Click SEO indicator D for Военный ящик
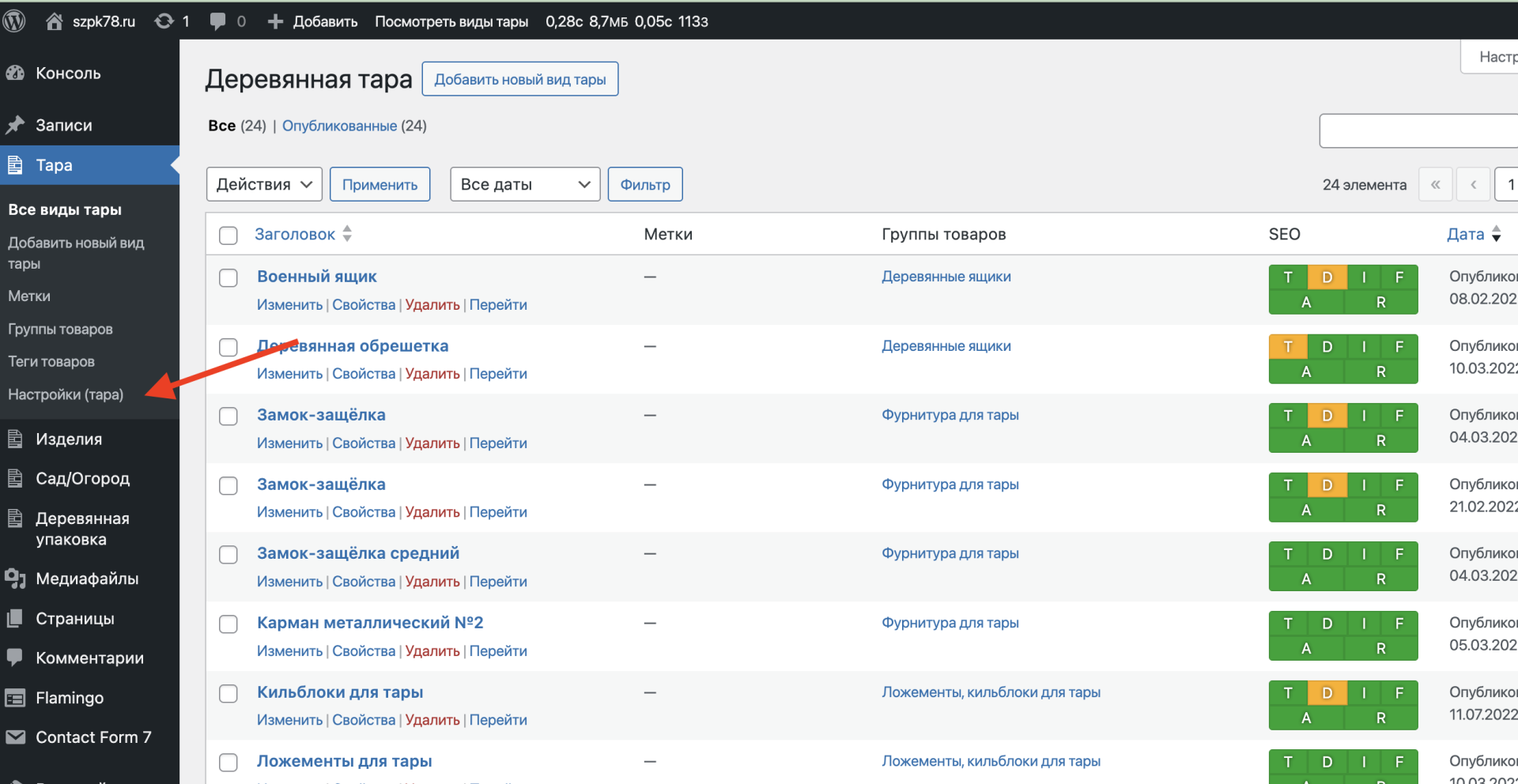The width and height of the screenshot is (1518, 784). pos(1327,277)
